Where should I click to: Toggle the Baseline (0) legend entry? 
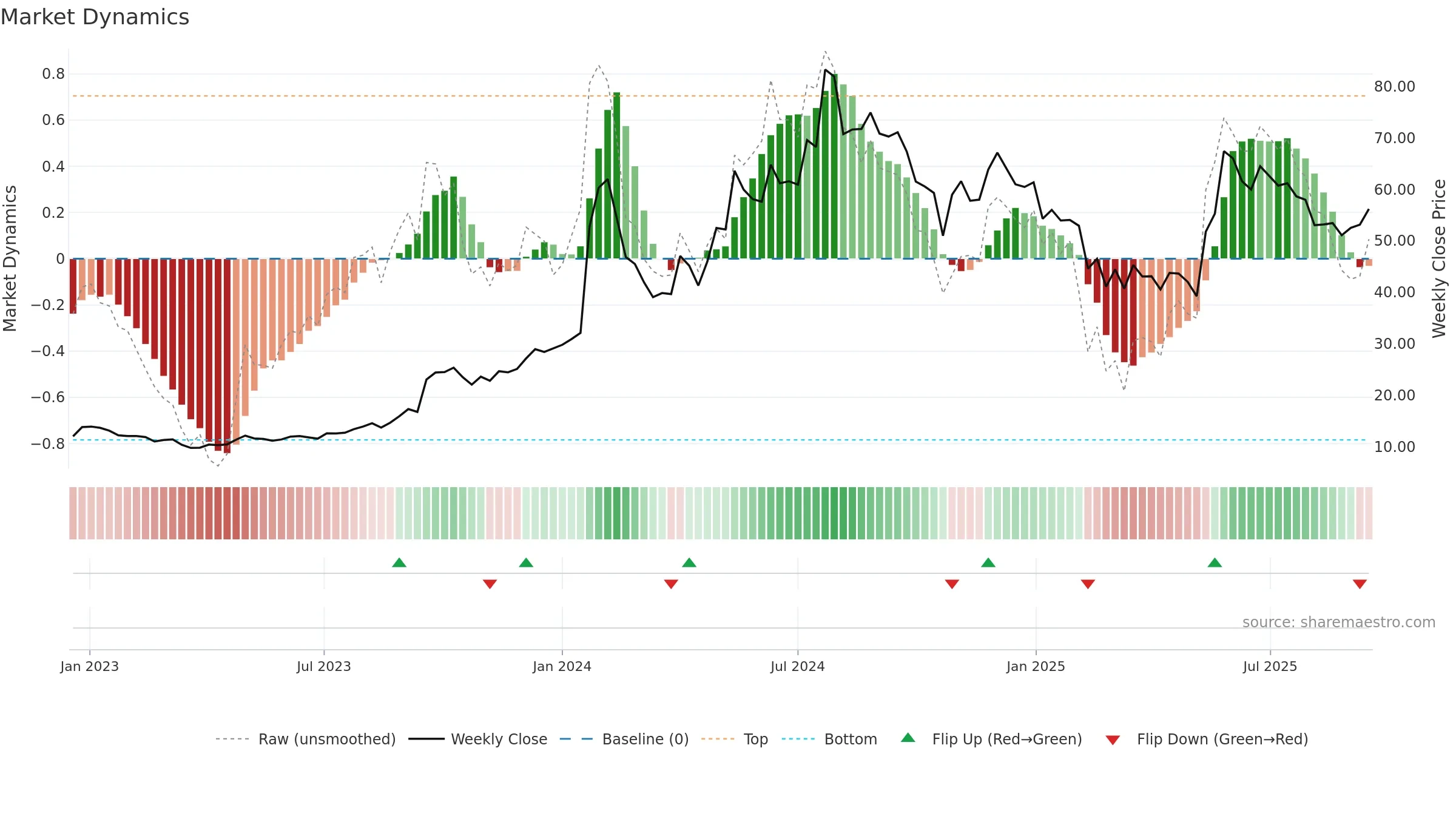point(624,739)
